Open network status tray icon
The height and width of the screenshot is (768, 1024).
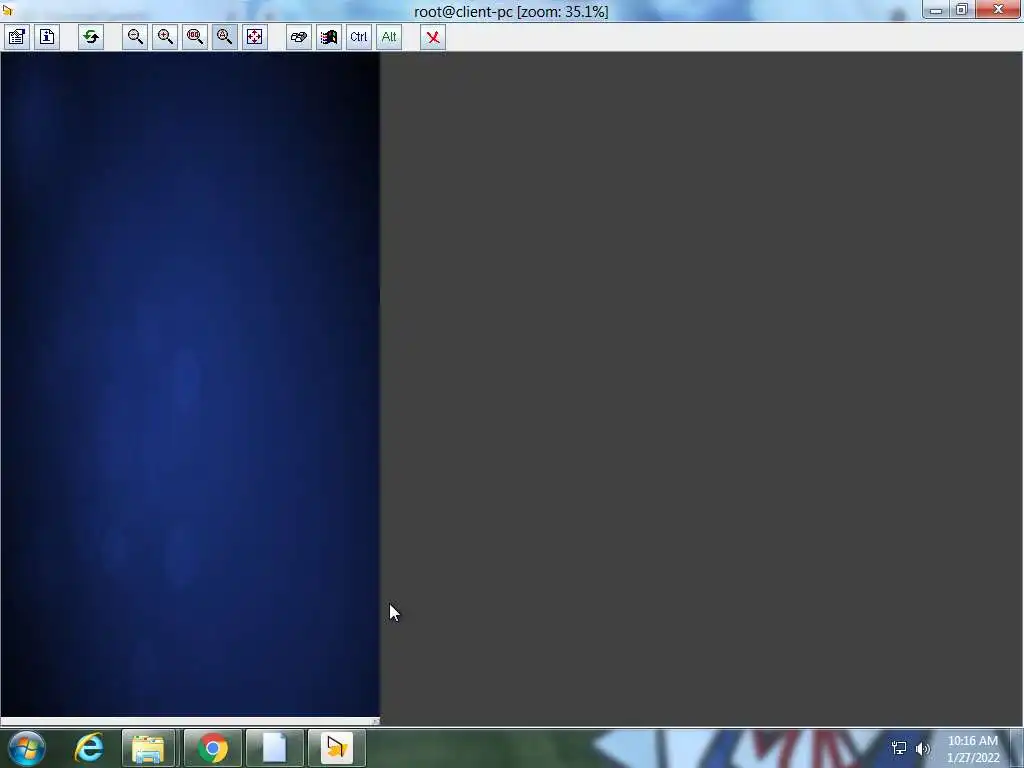(899, 748)
